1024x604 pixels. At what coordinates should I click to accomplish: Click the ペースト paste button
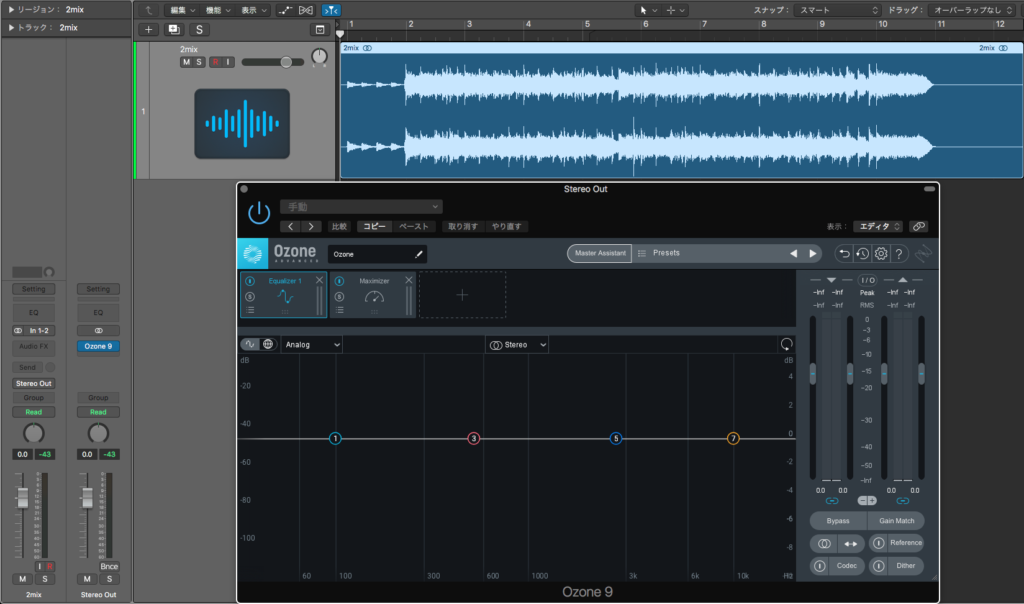(413, 227)
